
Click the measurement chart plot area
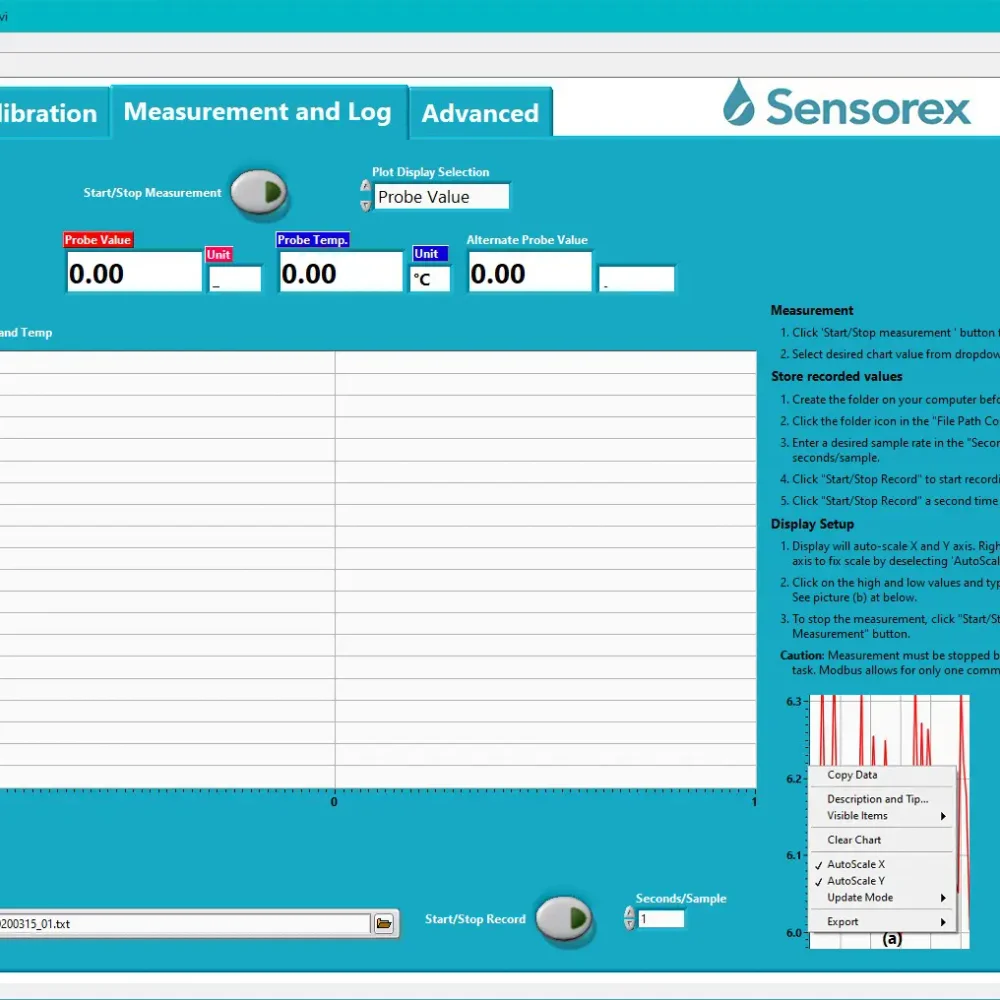[x=378, y=568]
